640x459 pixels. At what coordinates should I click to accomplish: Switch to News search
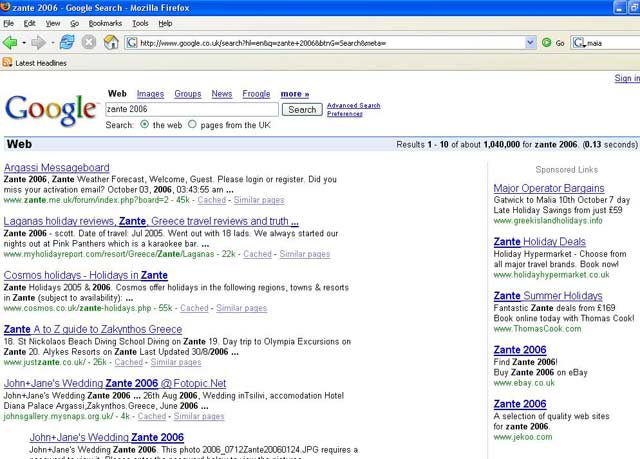tap(222, 94)
